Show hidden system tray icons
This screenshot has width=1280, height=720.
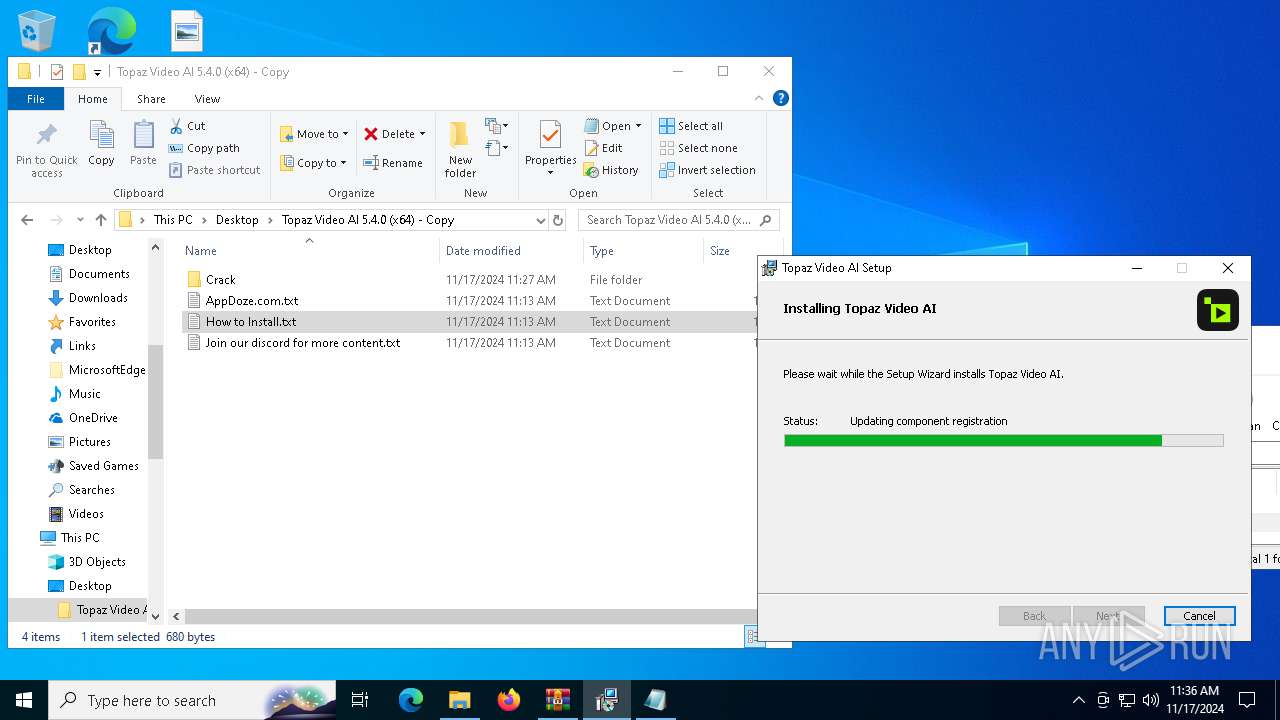[1078, 700]
